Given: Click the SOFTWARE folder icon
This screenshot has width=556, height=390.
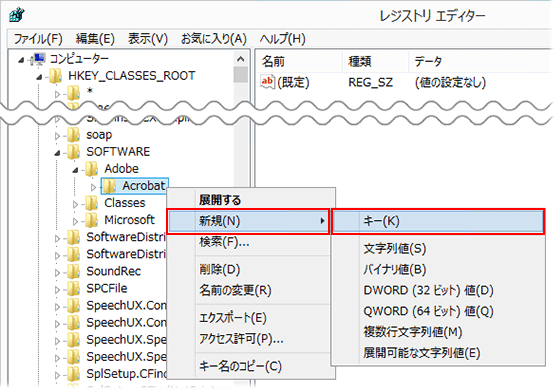Looking at the screenshot, I should (x=74, y=152).
